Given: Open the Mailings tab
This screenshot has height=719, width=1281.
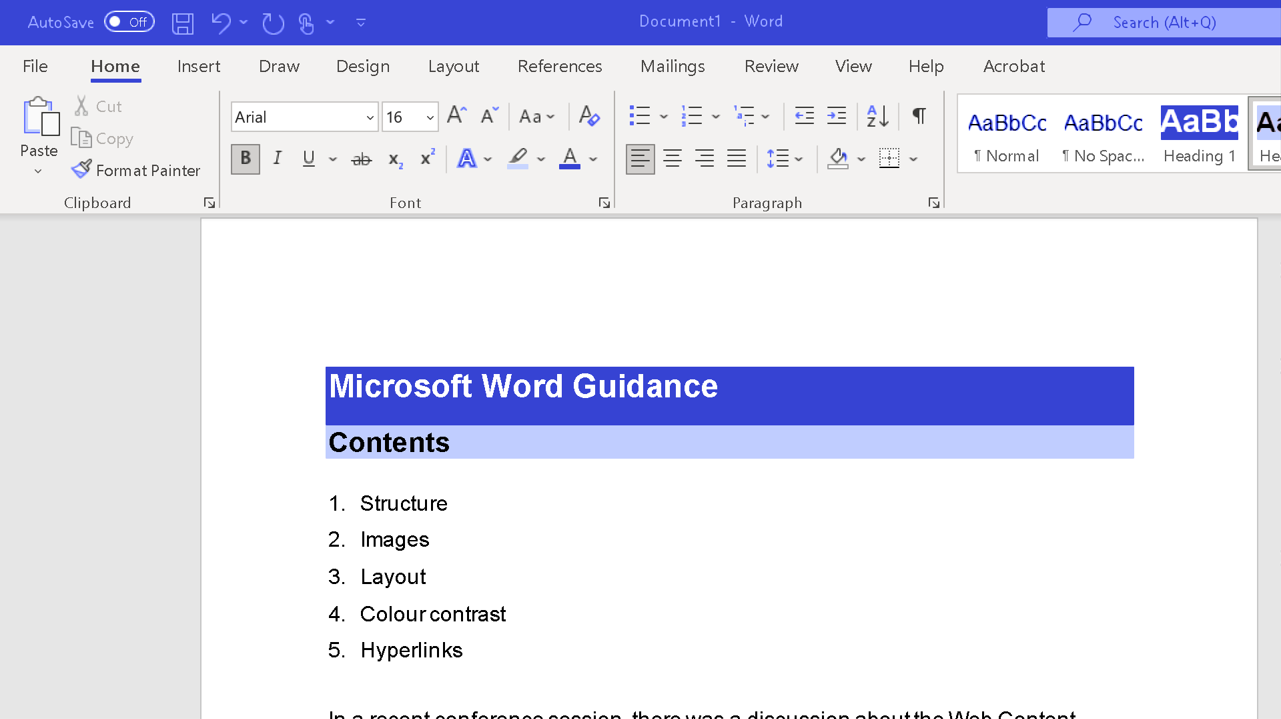Looking at the screenshot, I should pyautogui.click(x=673, y=66).
